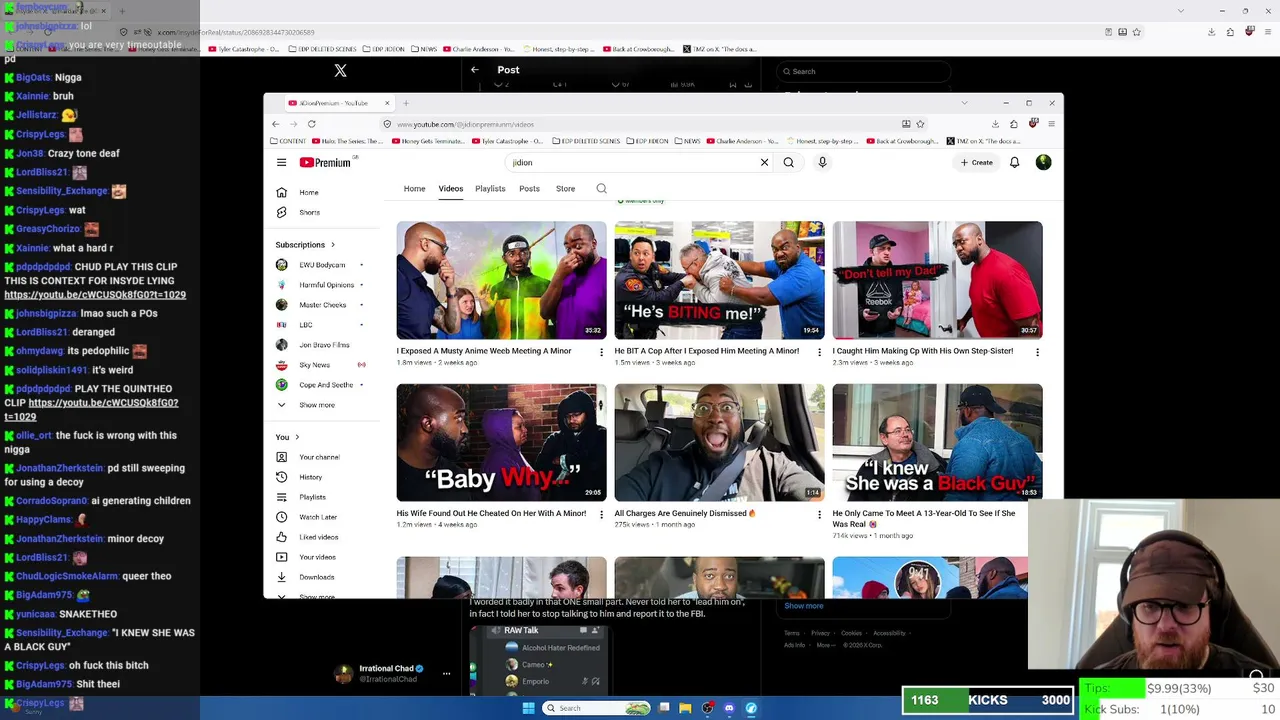This screenshot has width=1280, height=720.
Task: Search within the channel using magnifier icon
Action: point(601,188)
